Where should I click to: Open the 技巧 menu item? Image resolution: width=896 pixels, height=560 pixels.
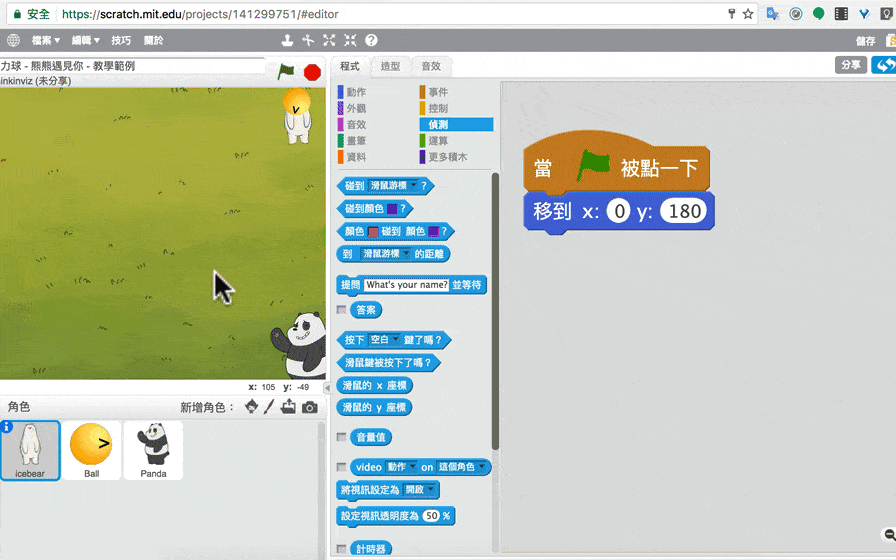(121, 40)
